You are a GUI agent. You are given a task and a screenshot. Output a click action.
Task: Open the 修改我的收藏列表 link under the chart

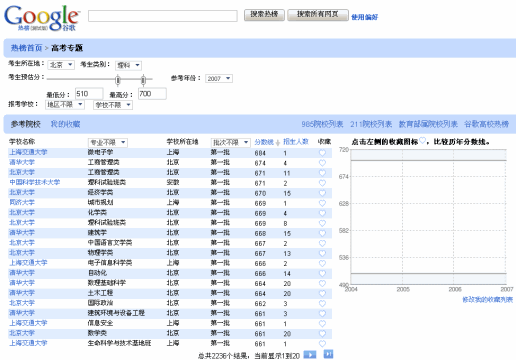click(x=487, y=300)
